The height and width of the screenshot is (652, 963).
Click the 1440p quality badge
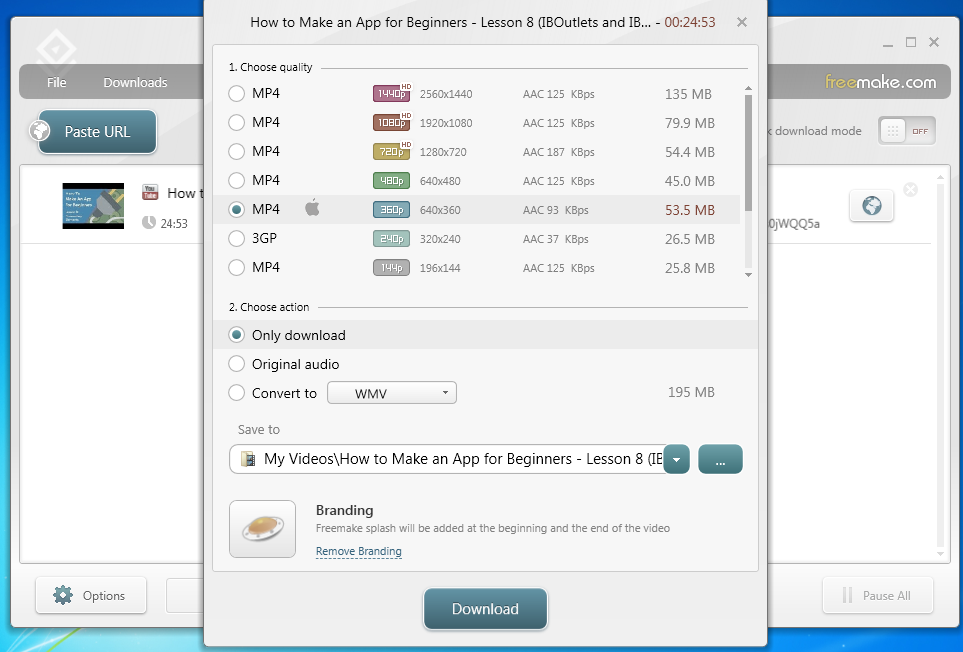(392, 93)
